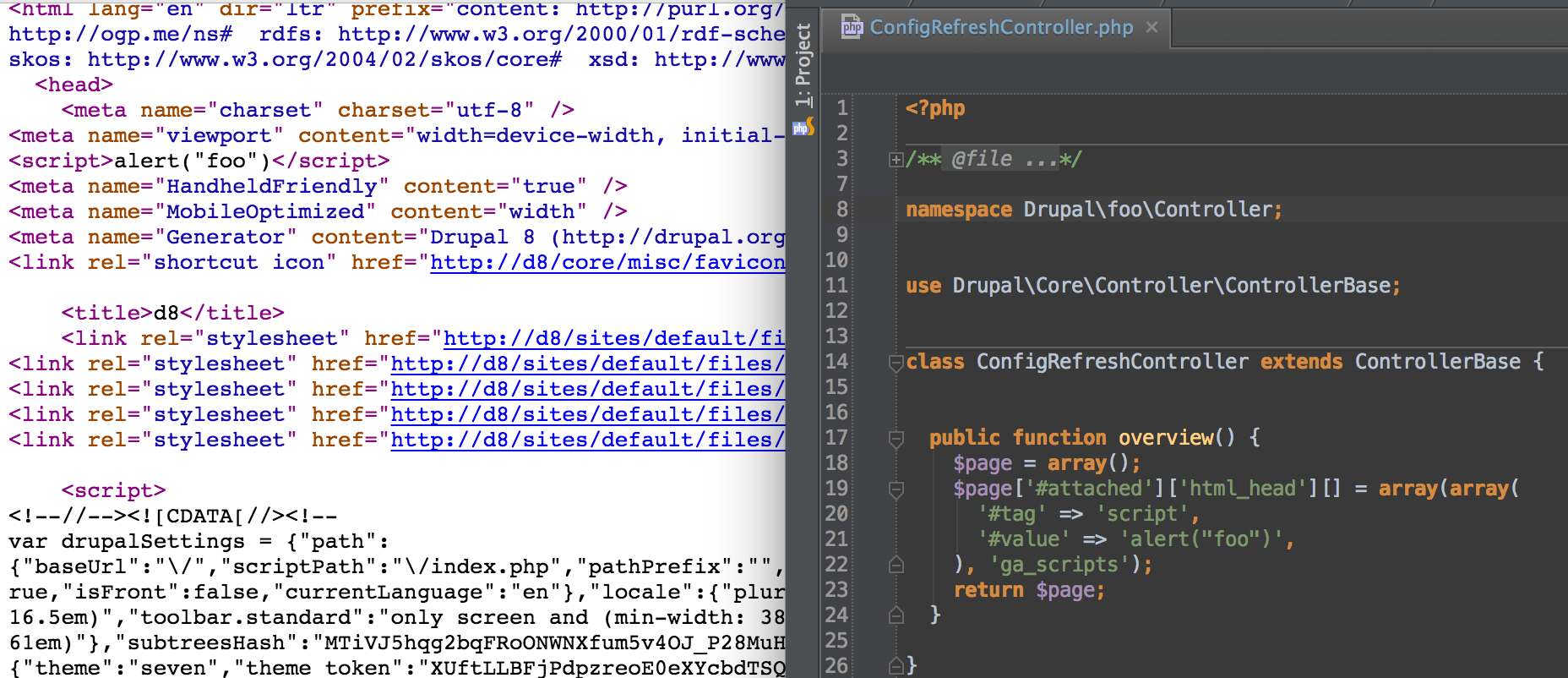1568x678 pixels.
Task: Collapse the ConfigRefreshController class block
Action: (896, 364)
